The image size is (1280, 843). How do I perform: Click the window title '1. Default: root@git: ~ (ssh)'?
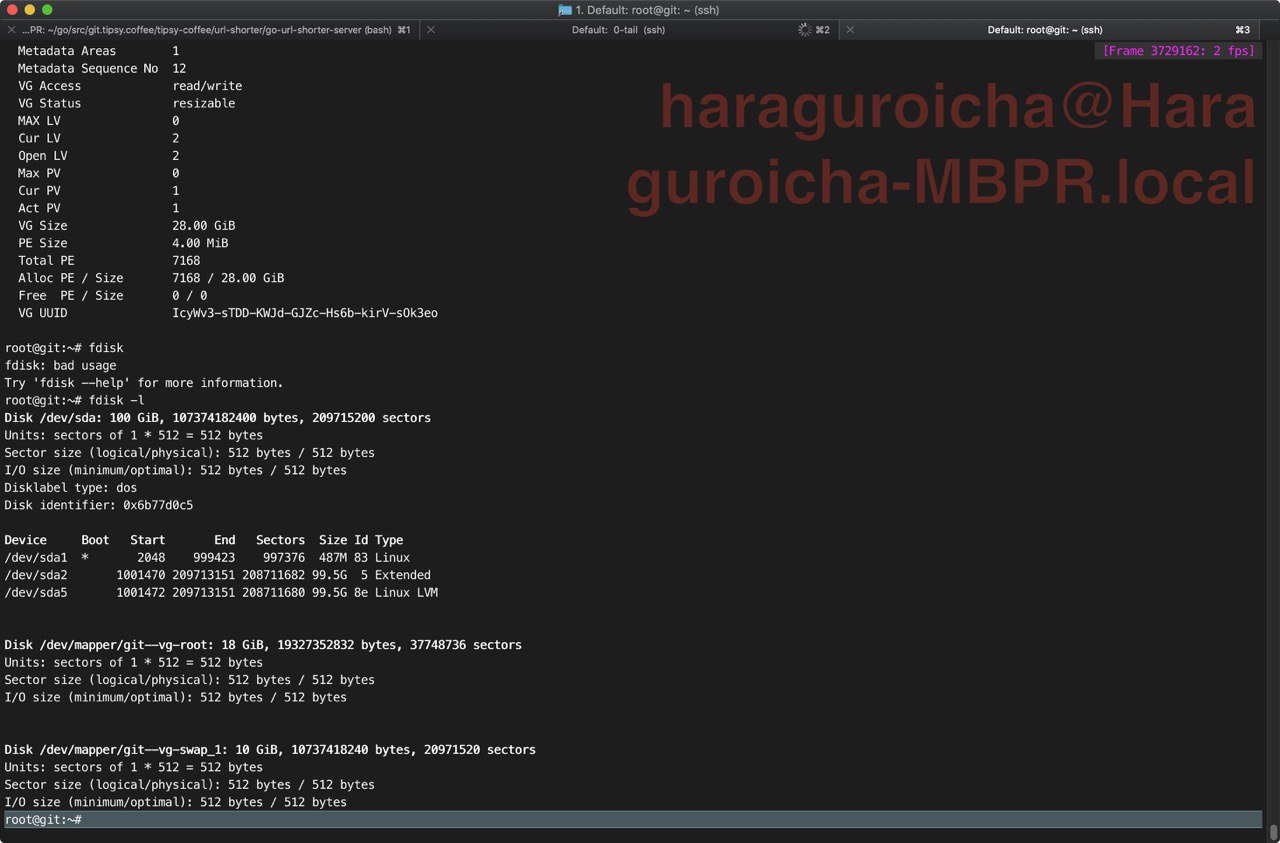click(x=647, y=10)
